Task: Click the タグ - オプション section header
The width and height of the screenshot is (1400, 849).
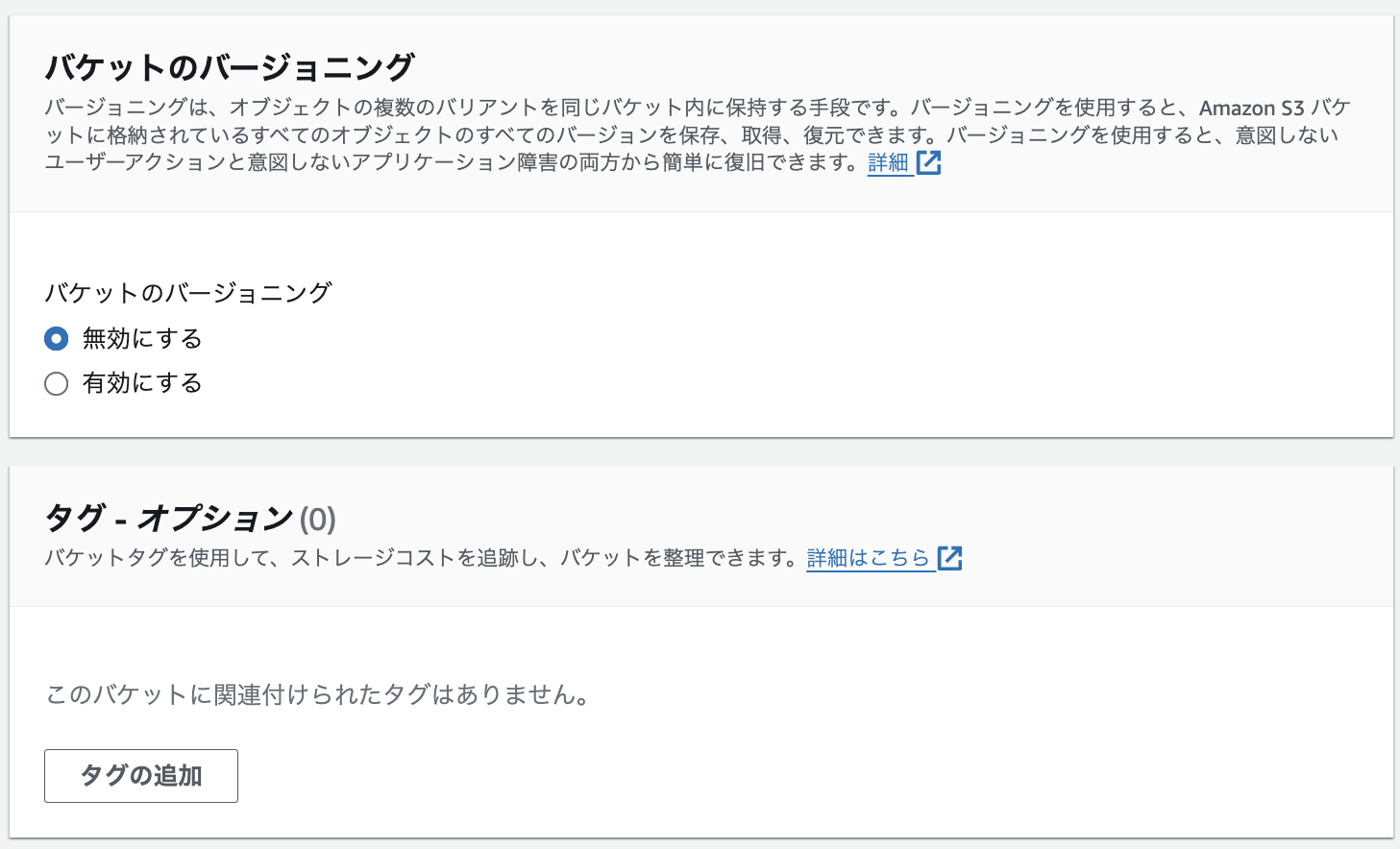Action: tap(168, 519)
